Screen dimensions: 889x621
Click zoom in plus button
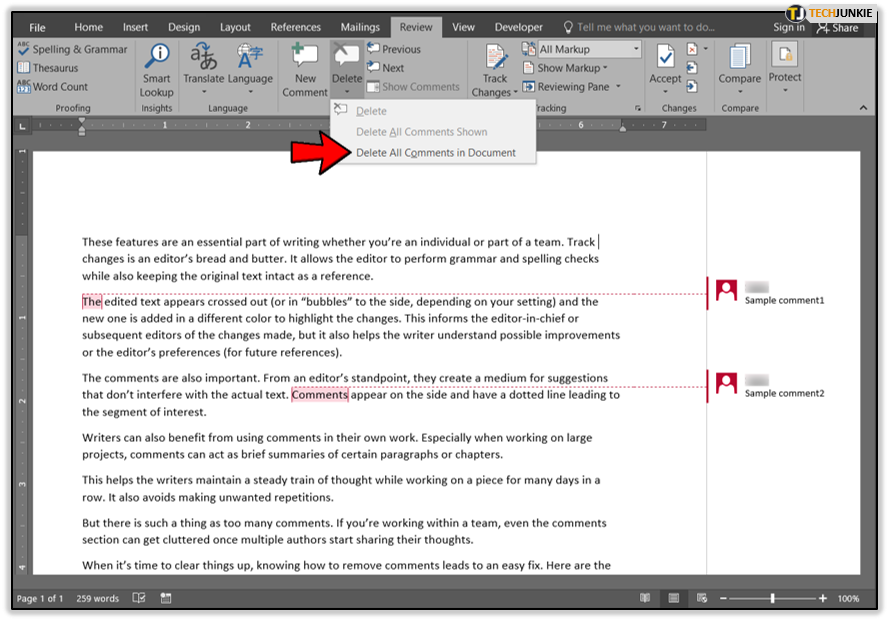click(823, 598)
